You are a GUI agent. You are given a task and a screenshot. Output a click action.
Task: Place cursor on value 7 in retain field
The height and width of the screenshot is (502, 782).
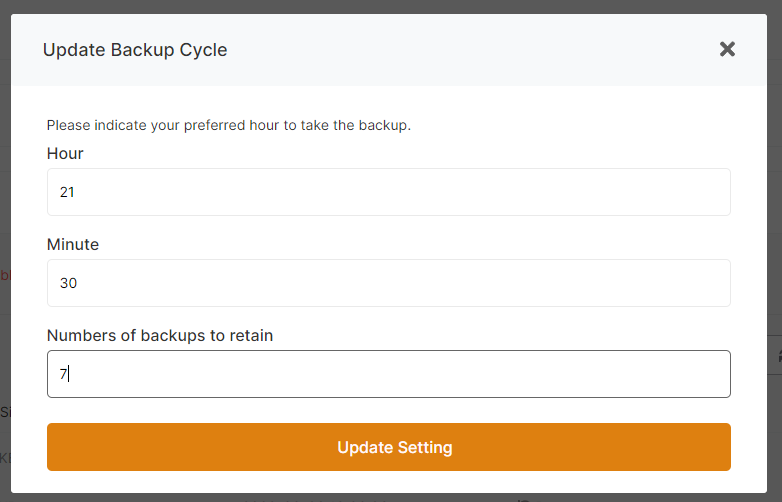pyautogui.click(x=63, y=374)
